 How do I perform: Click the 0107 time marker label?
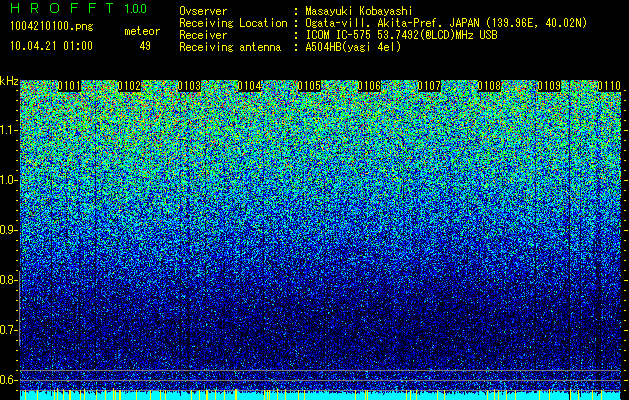429,86
